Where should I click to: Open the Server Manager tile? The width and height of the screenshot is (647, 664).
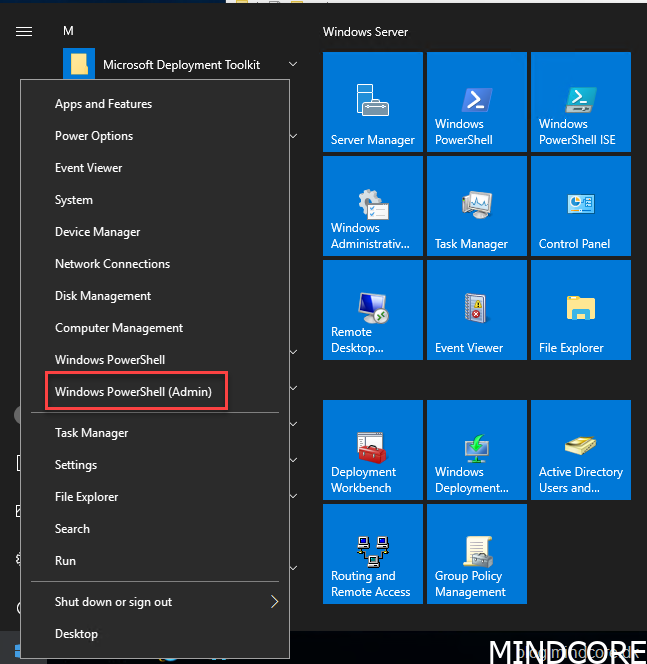pos(373,102)
